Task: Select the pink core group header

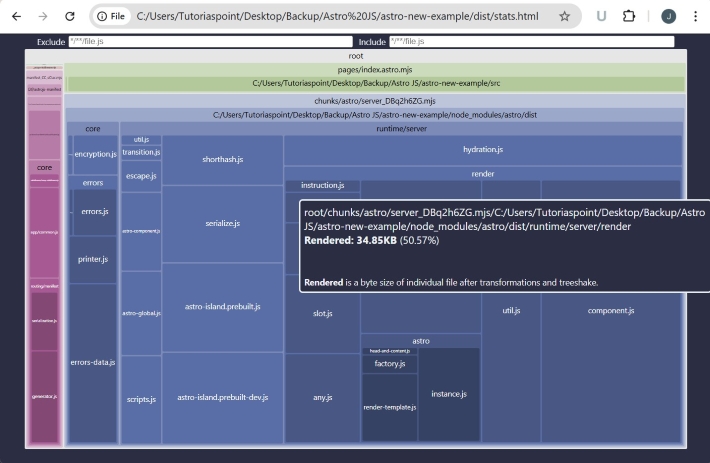Action: (44, 168)
